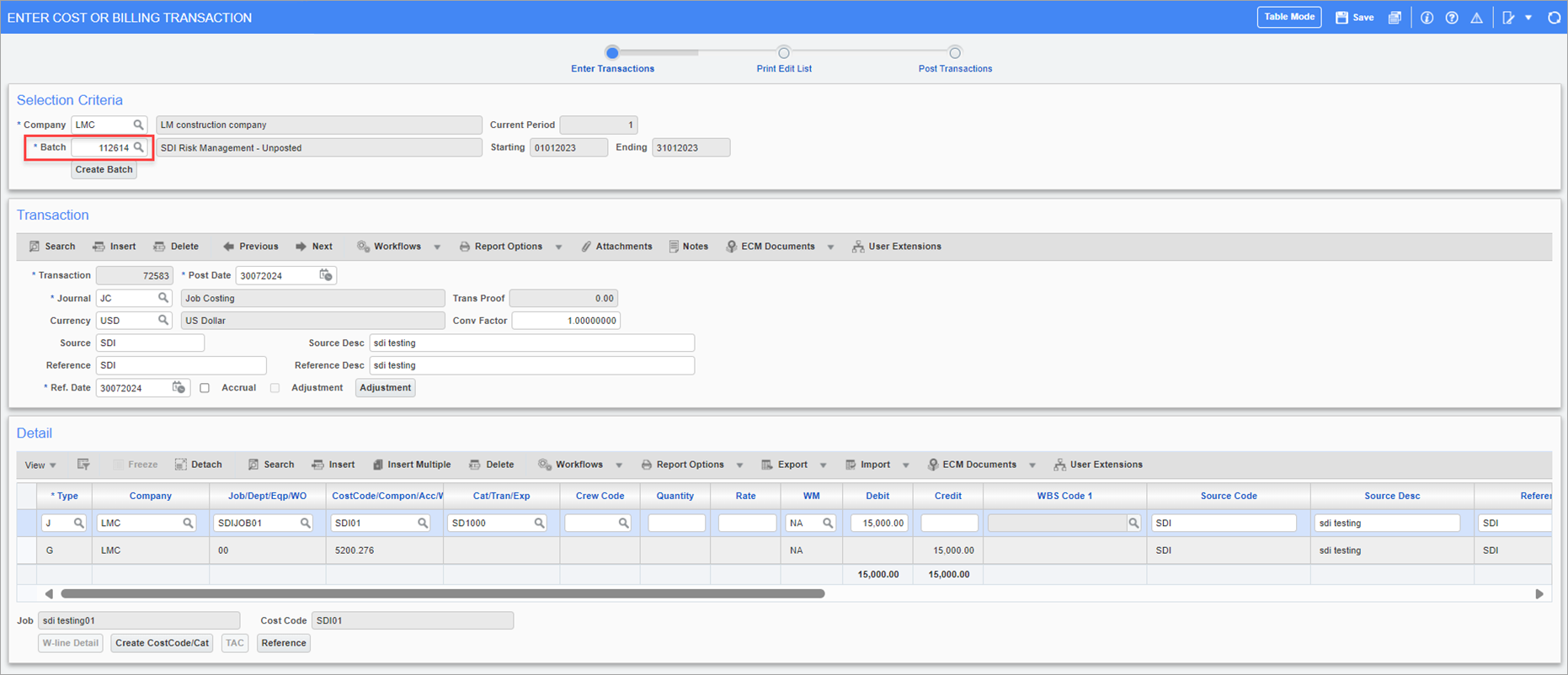
Task: Expand ECM Documents arrow in Detail toolbar
Action: 1032,465
